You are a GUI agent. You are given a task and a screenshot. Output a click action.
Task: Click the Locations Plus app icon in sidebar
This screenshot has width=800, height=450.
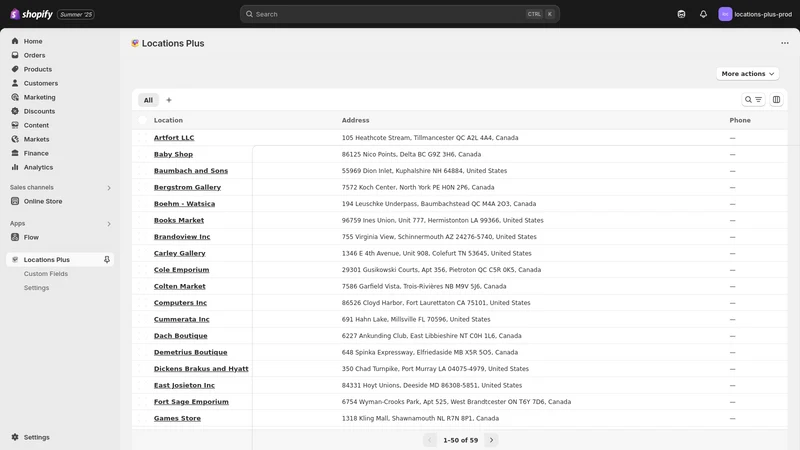(15, 260)
